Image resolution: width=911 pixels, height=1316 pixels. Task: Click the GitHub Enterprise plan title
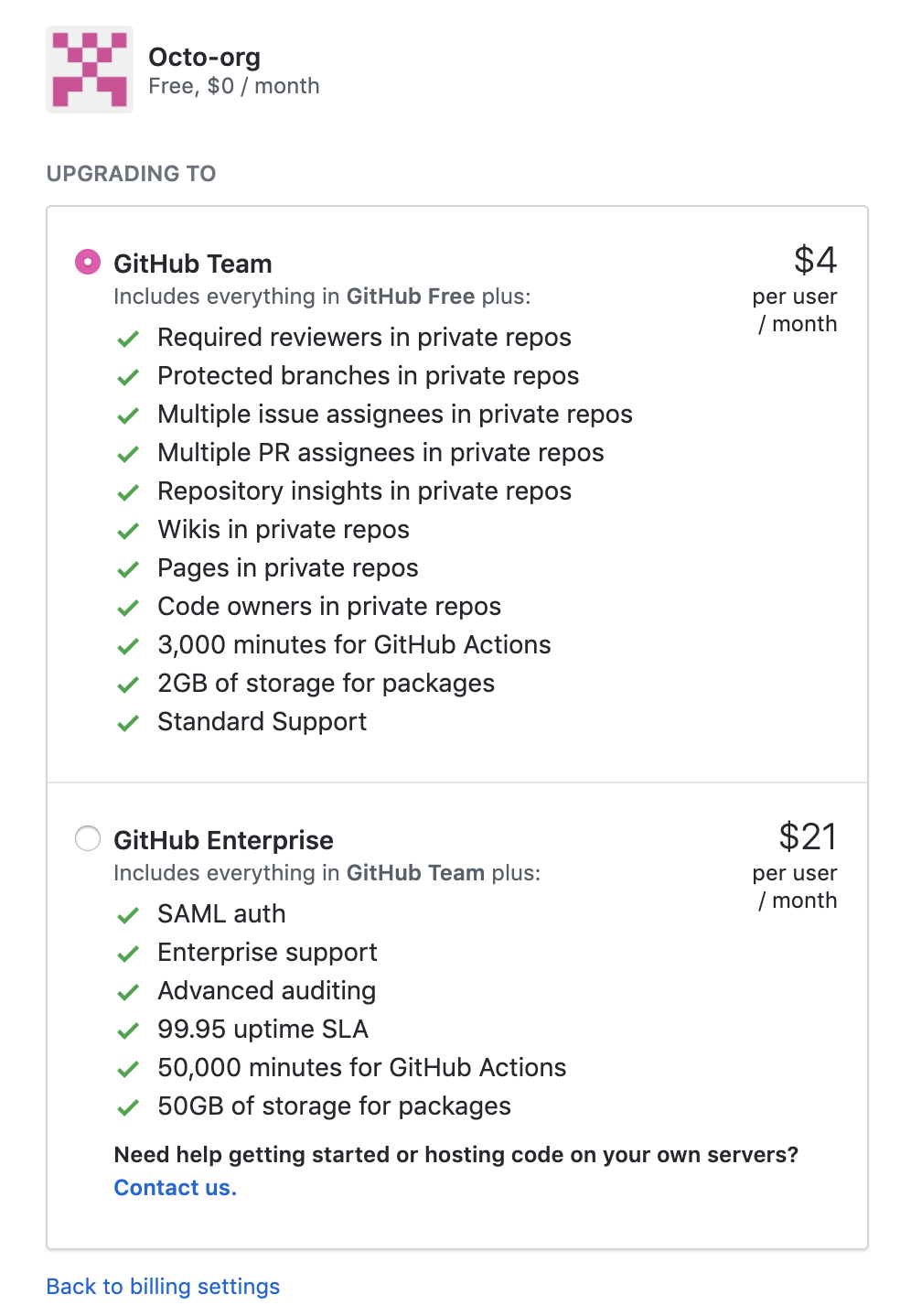click(x=223, y=840)
